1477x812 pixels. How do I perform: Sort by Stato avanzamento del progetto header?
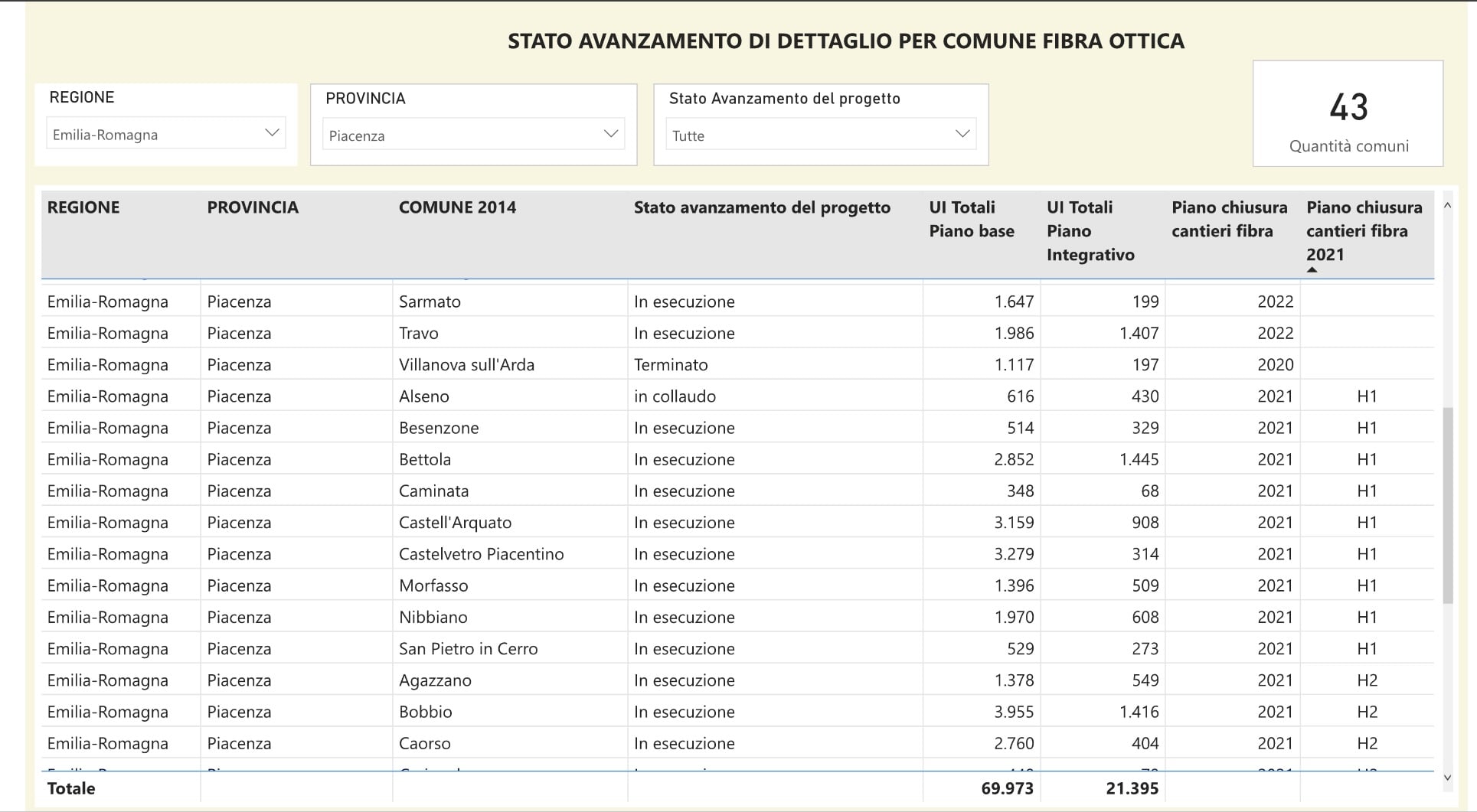761,207
